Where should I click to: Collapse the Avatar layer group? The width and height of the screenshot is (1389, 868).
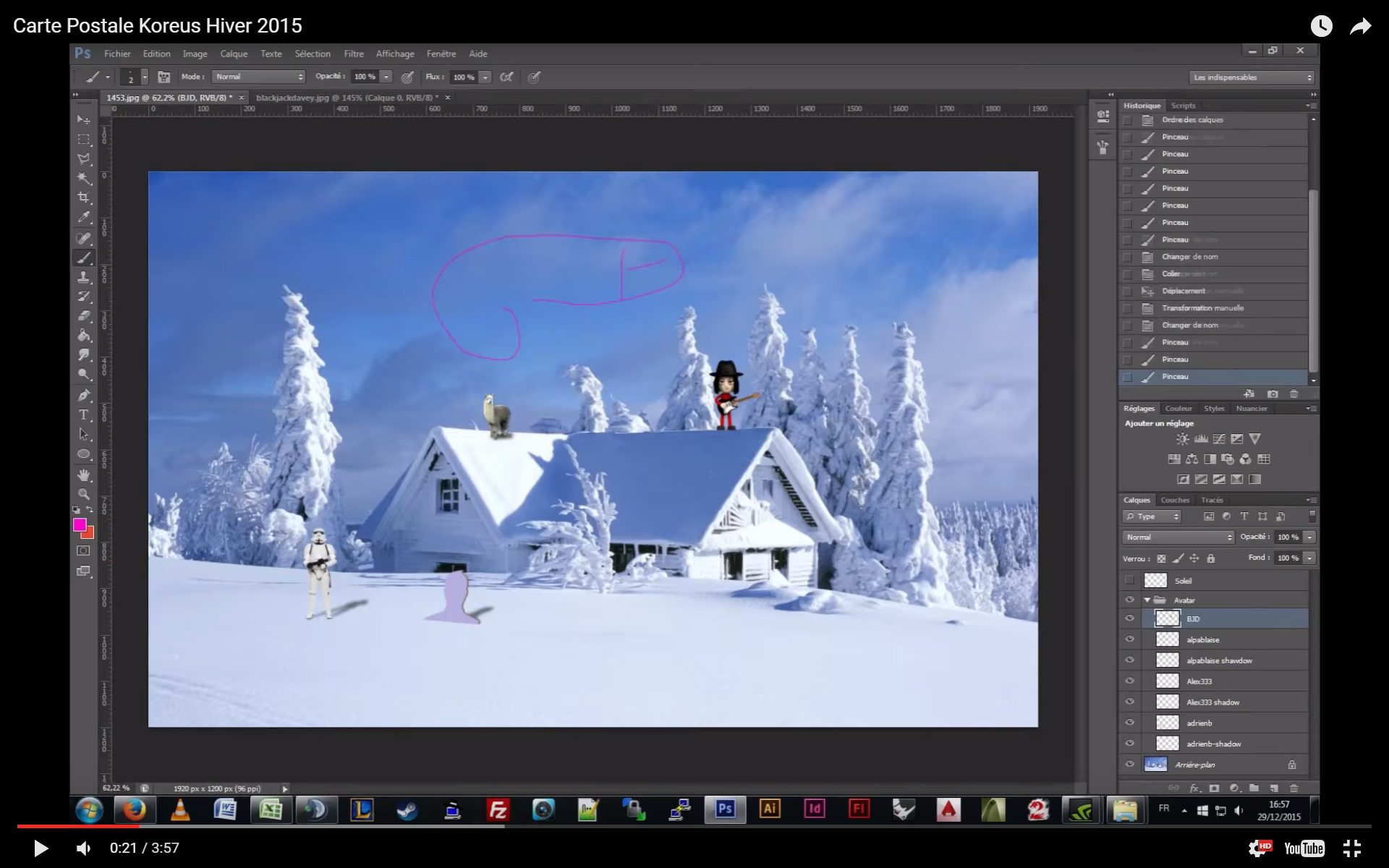pyautogui.click(x=1147, y=600)
